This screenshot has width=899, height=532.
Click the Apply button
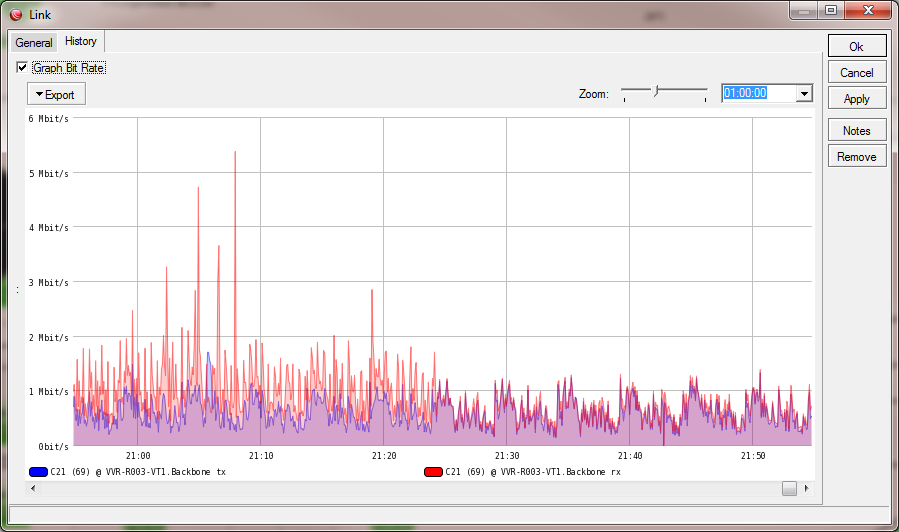tap(857, 99)
